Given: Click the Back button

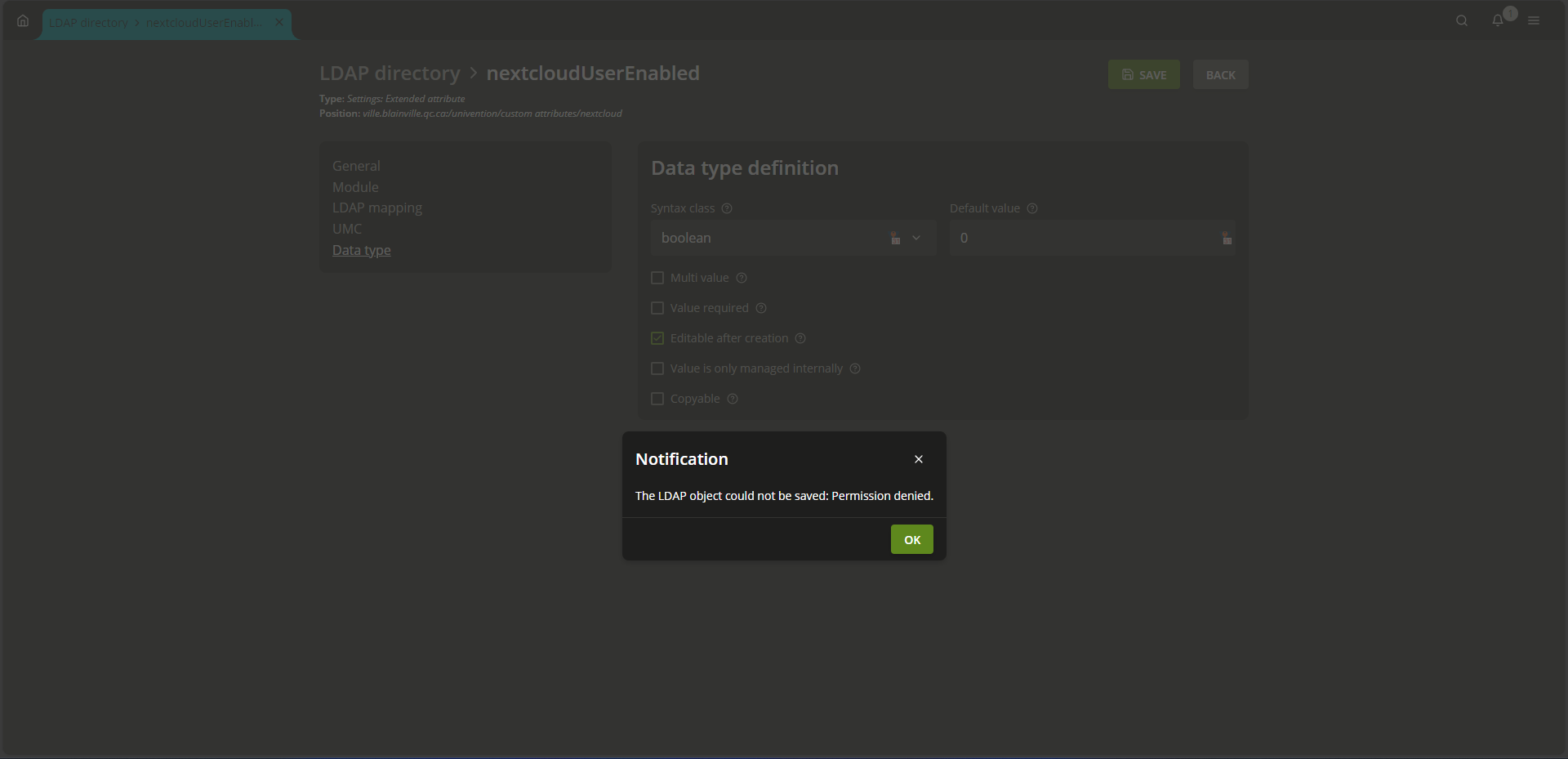Looking at the screenshot, I should pyautogui.click(x=1220, y=74).
